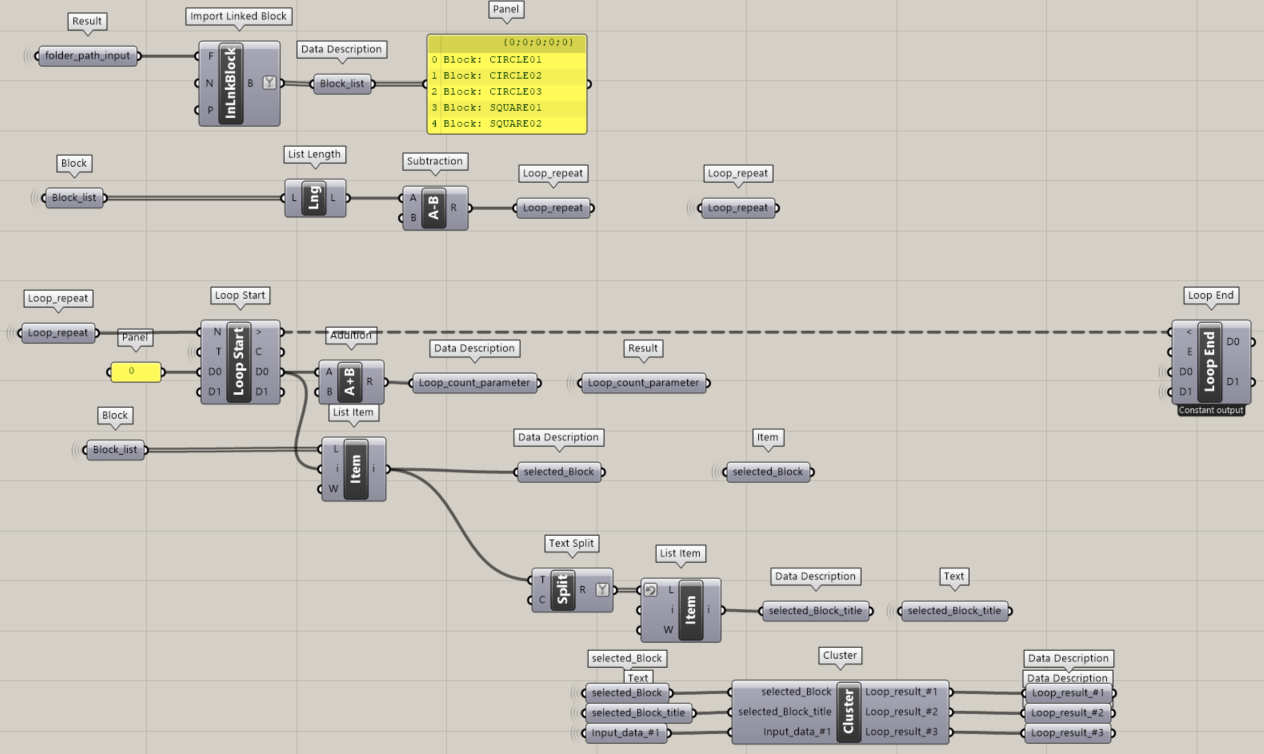Select the Loop Start component

pyautogui.click(x=238, y=361)
